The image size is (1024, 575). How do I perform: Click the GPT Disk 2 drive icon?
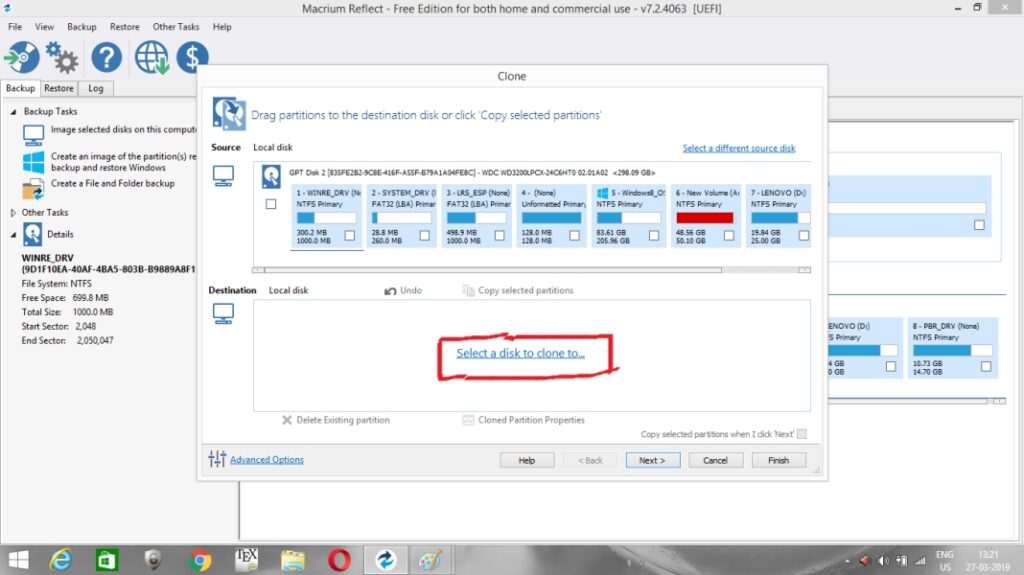tap(271, 176)
